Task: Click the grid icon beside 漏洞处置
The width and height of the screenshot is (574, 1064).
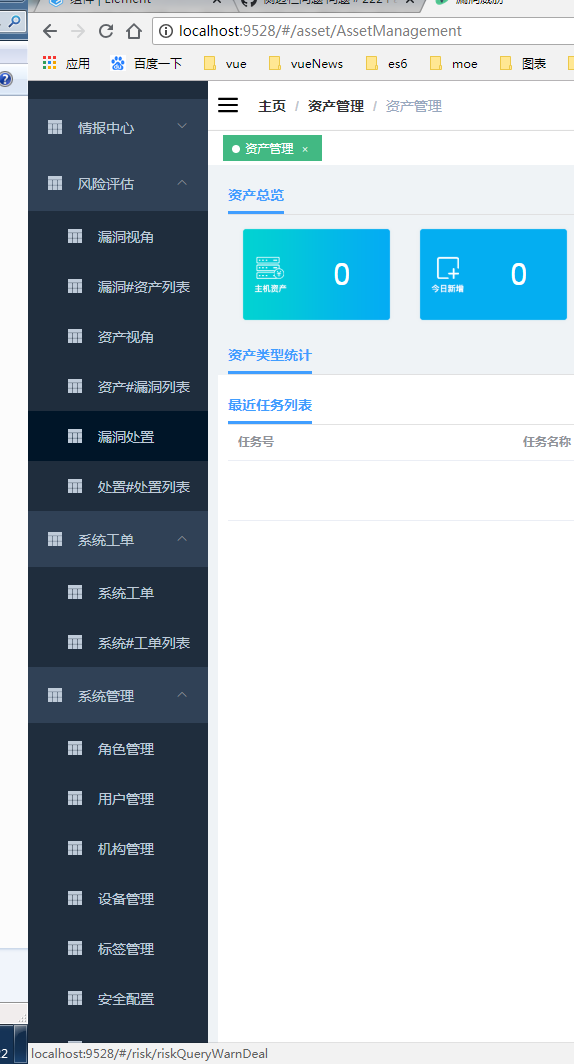Action: pos(75,436)
